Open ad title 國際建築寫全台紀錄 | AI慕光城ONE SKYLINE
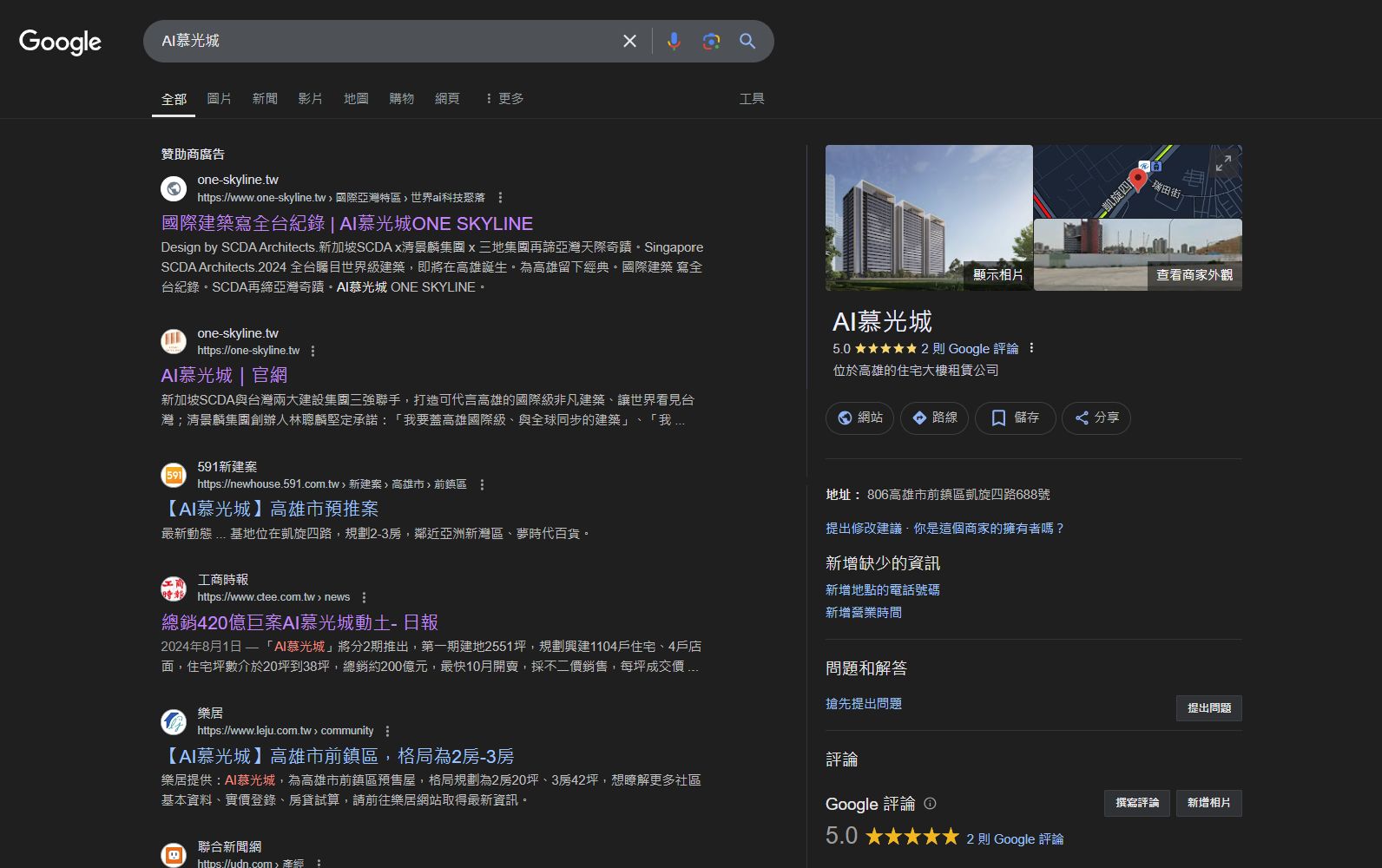 tap(347, 223)
